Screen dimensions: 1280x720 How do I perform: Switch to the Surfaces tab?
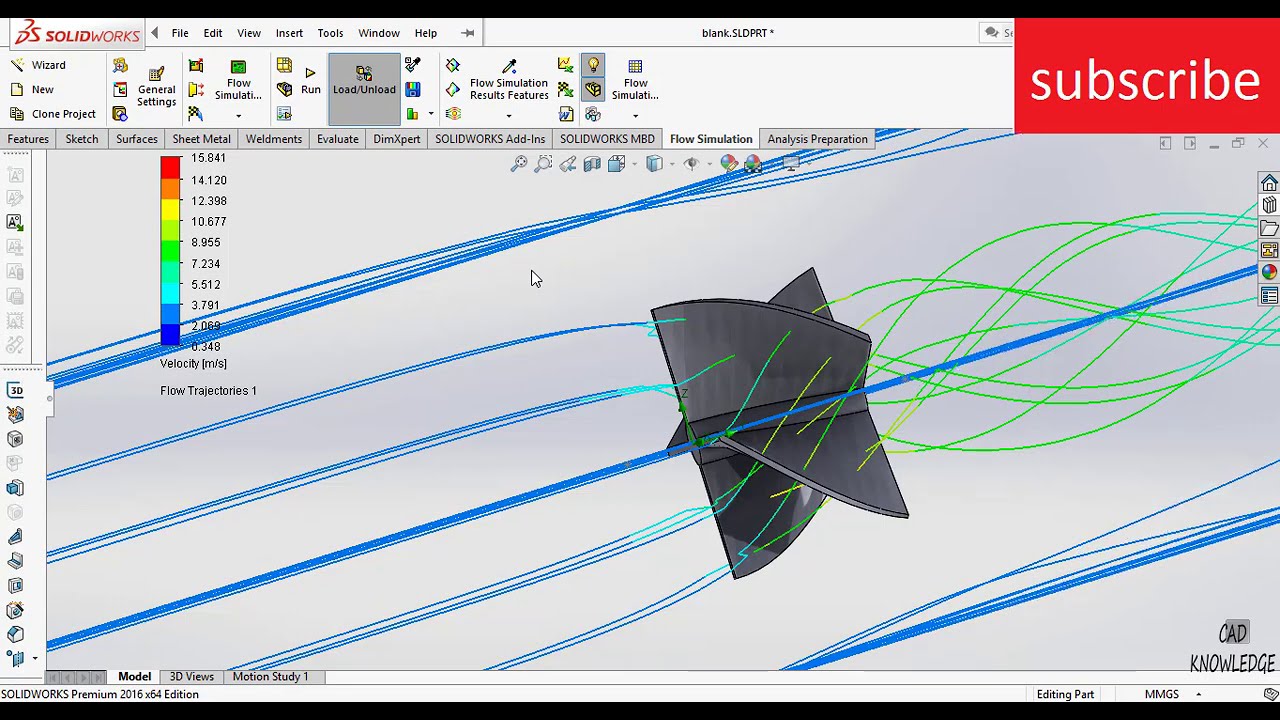pyautogui.click(x=137, y=139)
